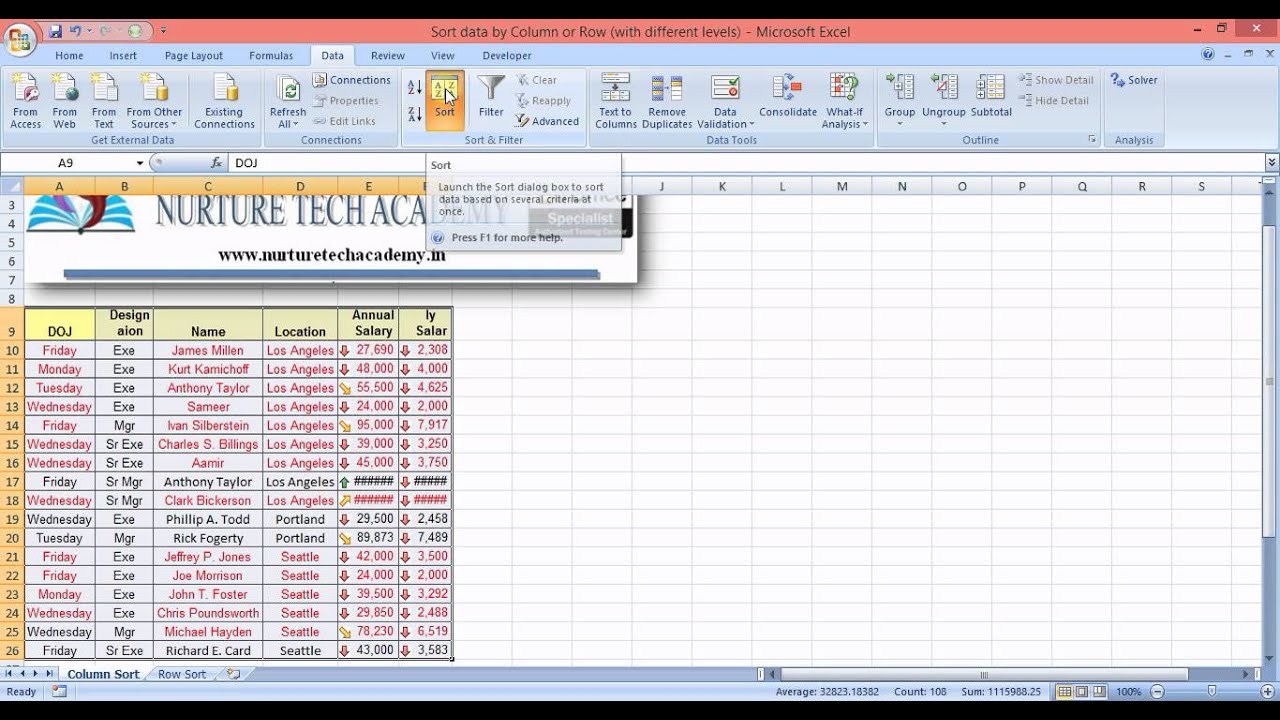Click Properties in Connections group

pyautogui.click(x=346, y=101)
